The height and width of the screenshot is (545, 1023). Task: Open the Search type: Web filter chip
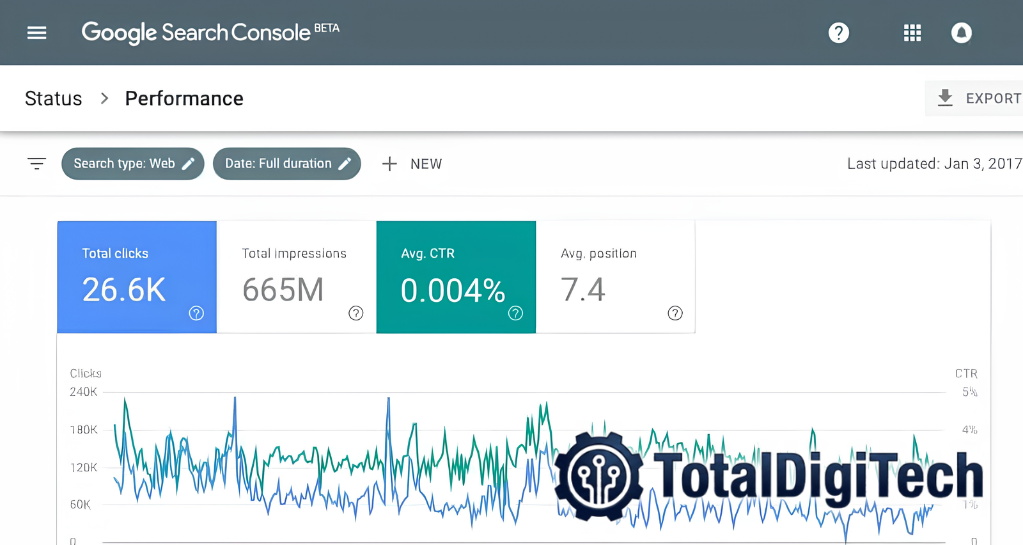click(132, 164)
